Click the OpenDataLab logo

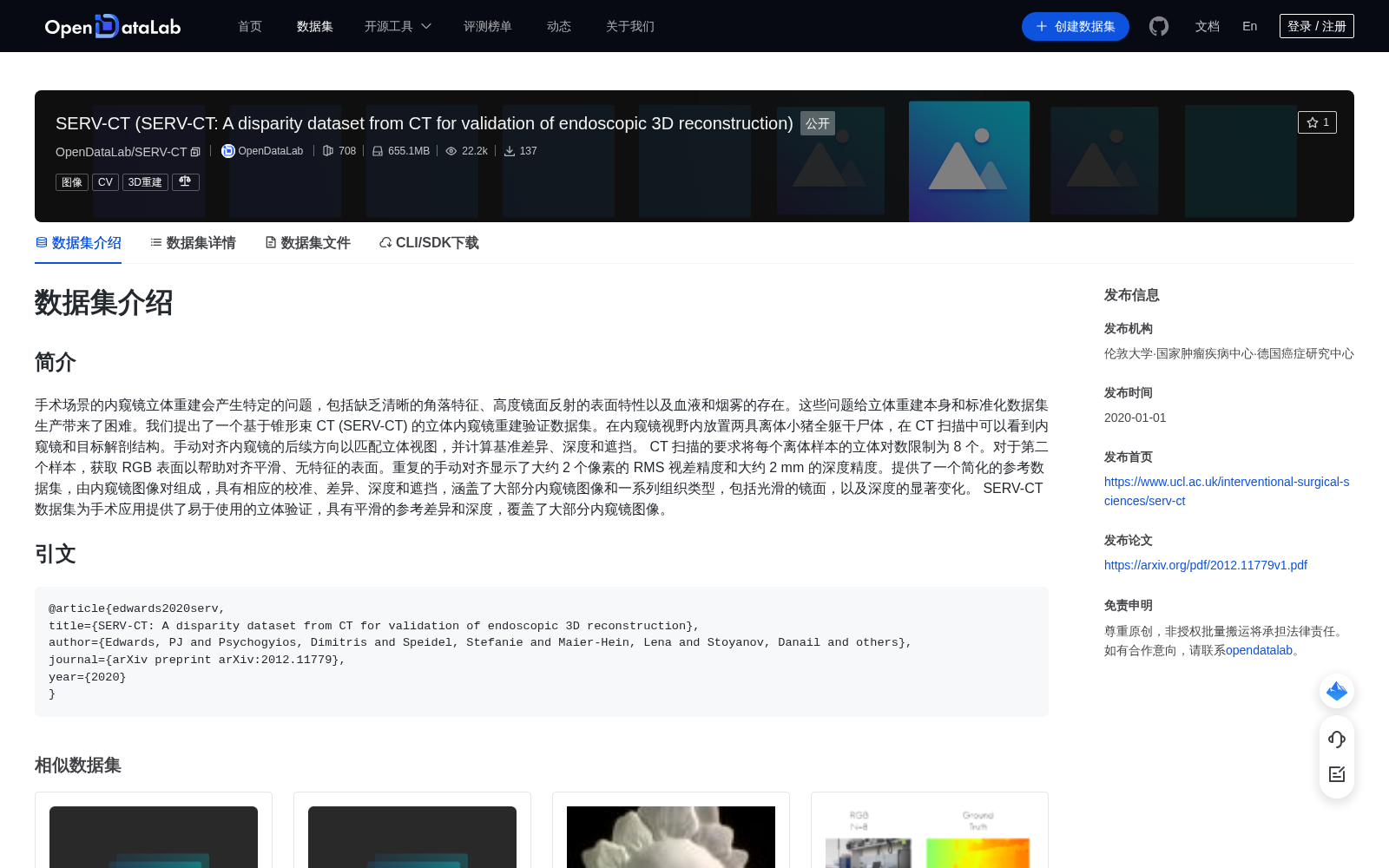(x=113, y=26)
